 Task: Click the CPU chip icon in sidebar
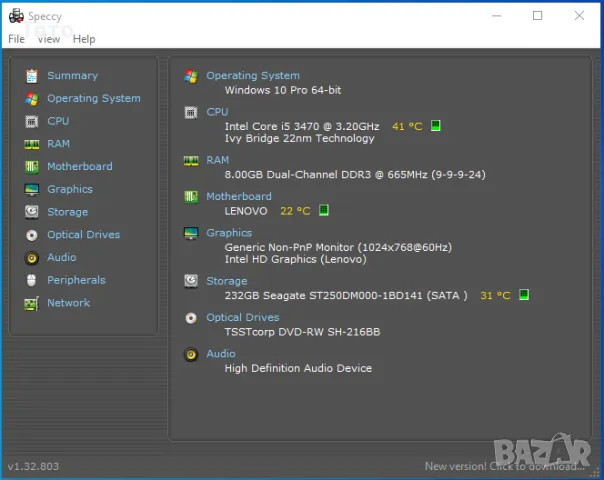click(32, 121)
